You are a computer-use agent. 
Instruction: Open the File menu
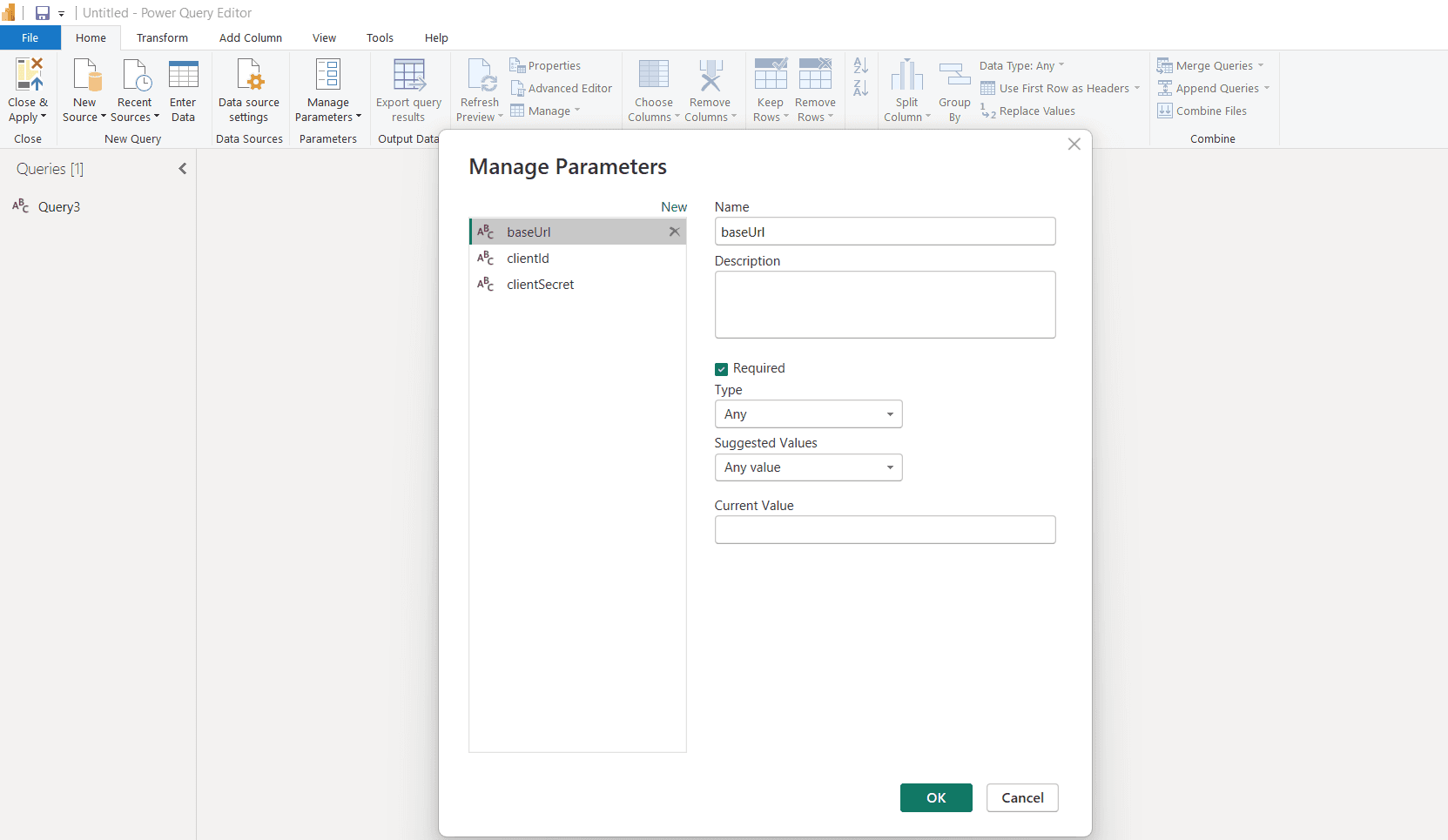(x=30, y=37)
